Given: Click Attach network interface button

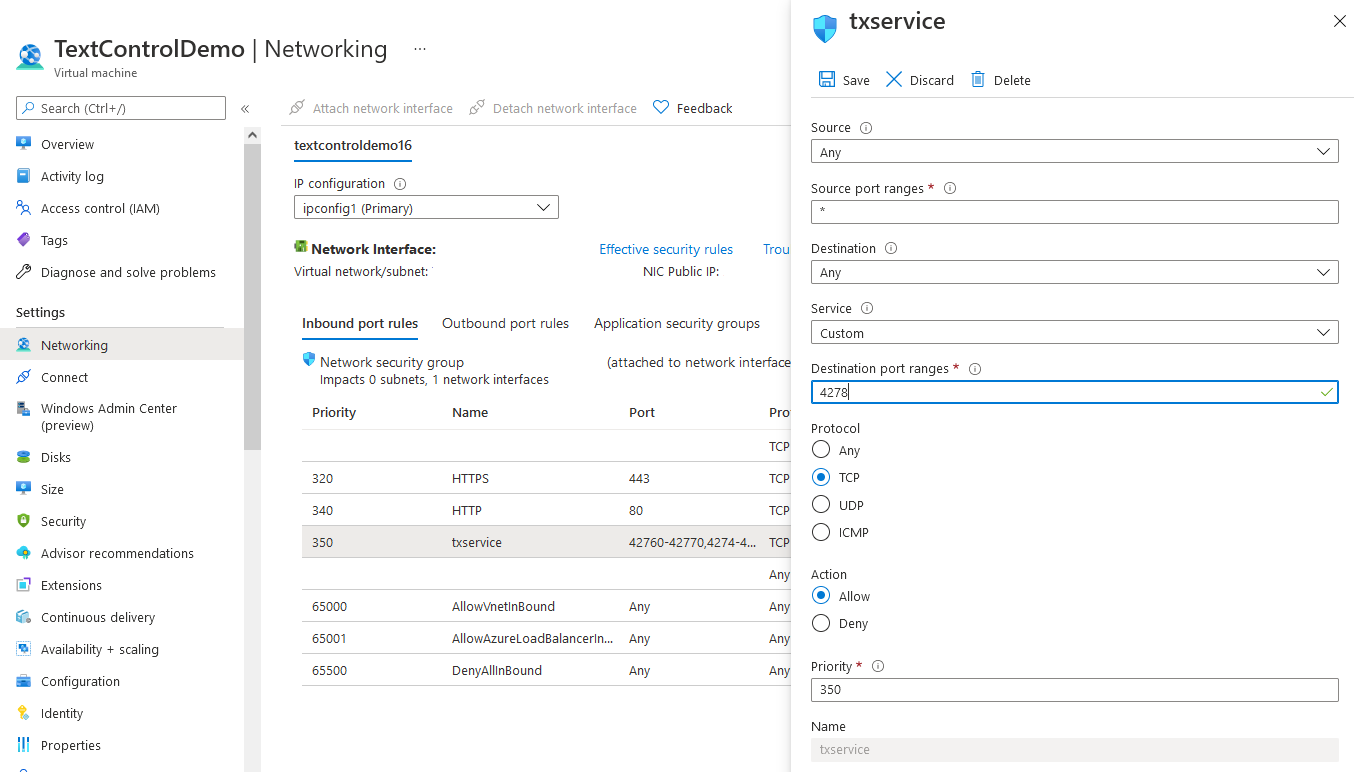Looking at the screenshot, I should (x=371, y=108).
